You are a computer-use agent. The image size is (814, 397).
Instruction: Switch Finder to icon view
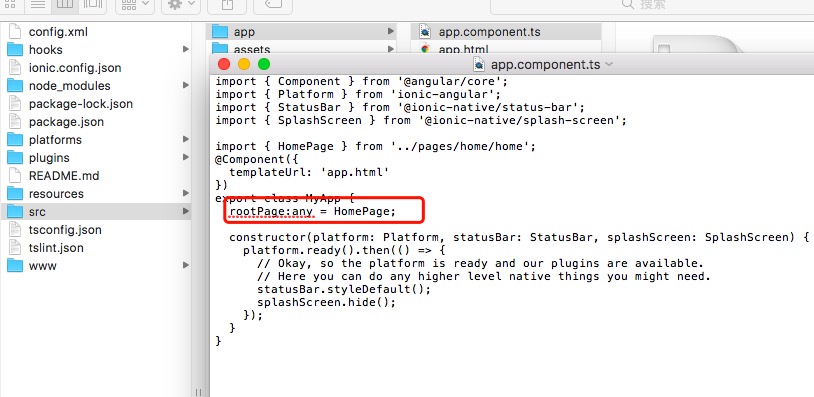[9, 4]
